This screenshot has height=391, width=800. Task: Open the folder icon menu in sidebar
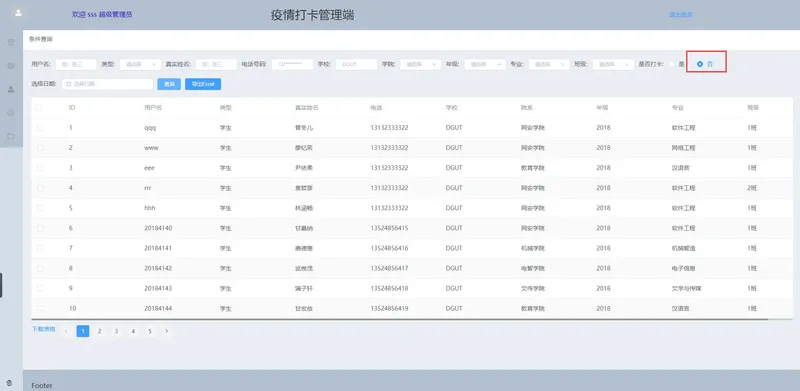[11, 136]
